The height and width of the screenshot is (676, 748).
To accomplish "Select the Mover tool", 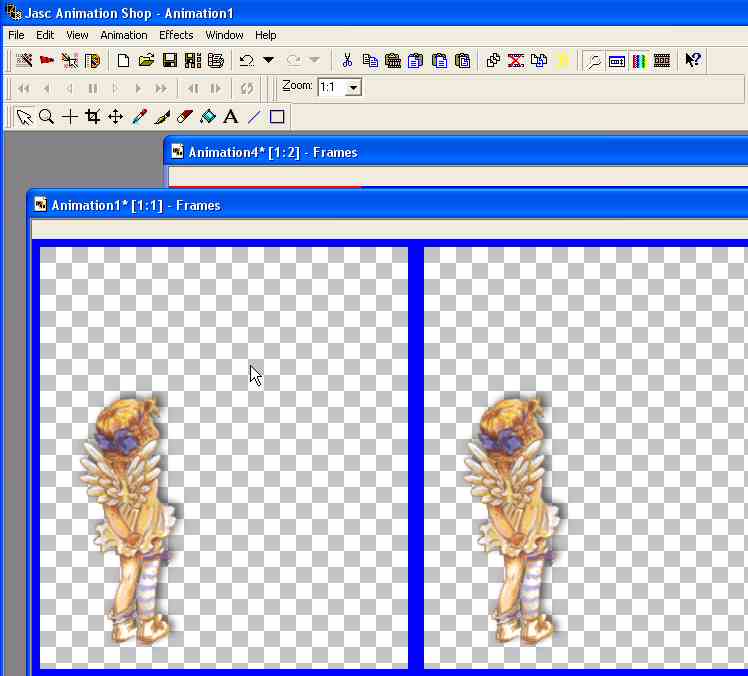I will pos(115,117).
